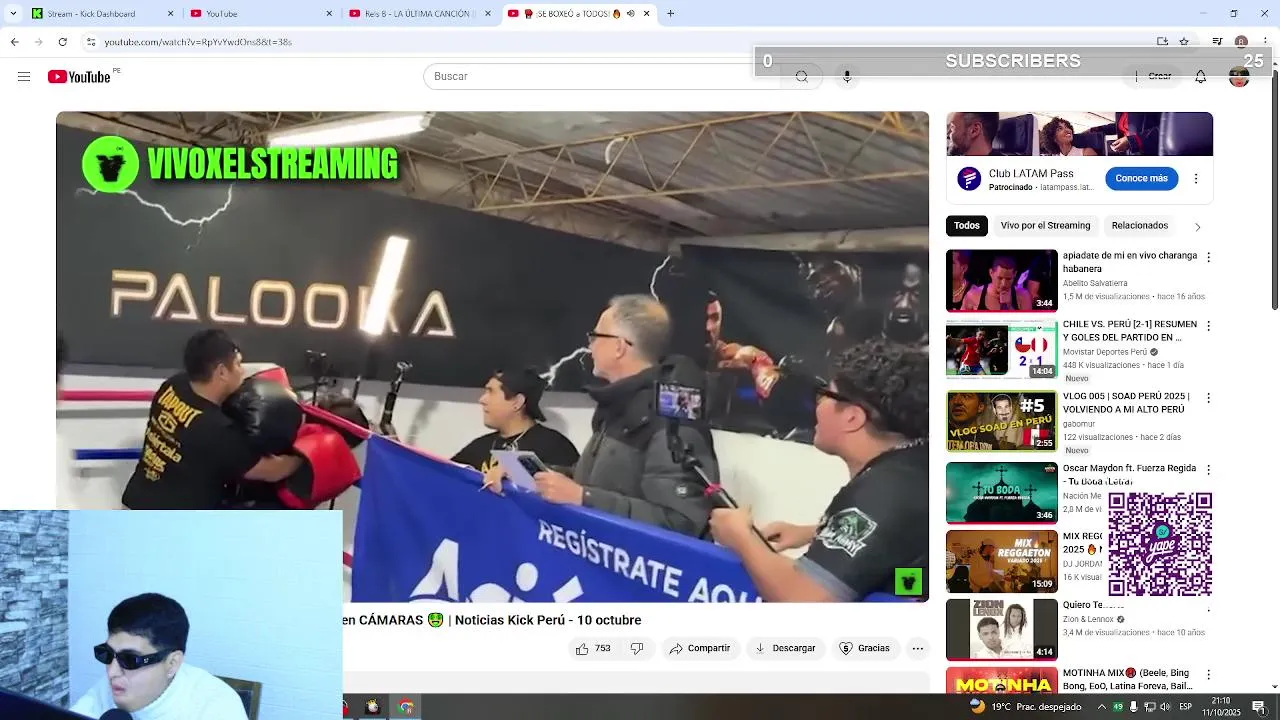Open VLOG SOAD EN PERÚ #5 thumbnail
The width and height of the screenshot is (1280, 720).
(1001, 421)
